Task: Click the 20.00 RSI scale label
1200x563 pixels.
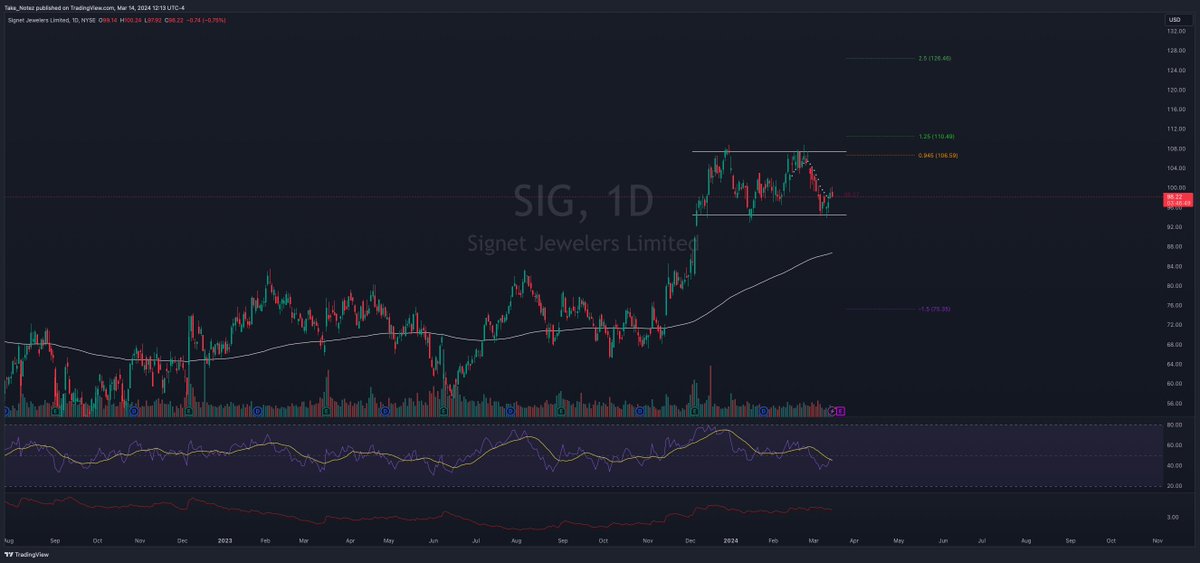Action: click(x=1174, y=486)
